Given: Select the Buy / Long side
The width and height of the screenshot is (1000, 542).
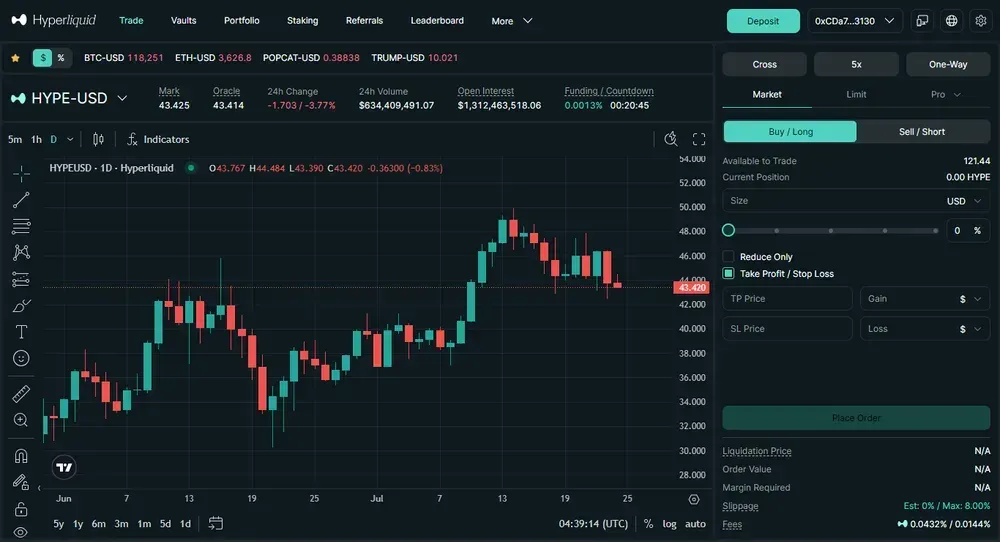Looking at the screenshot, I should 790,131.
